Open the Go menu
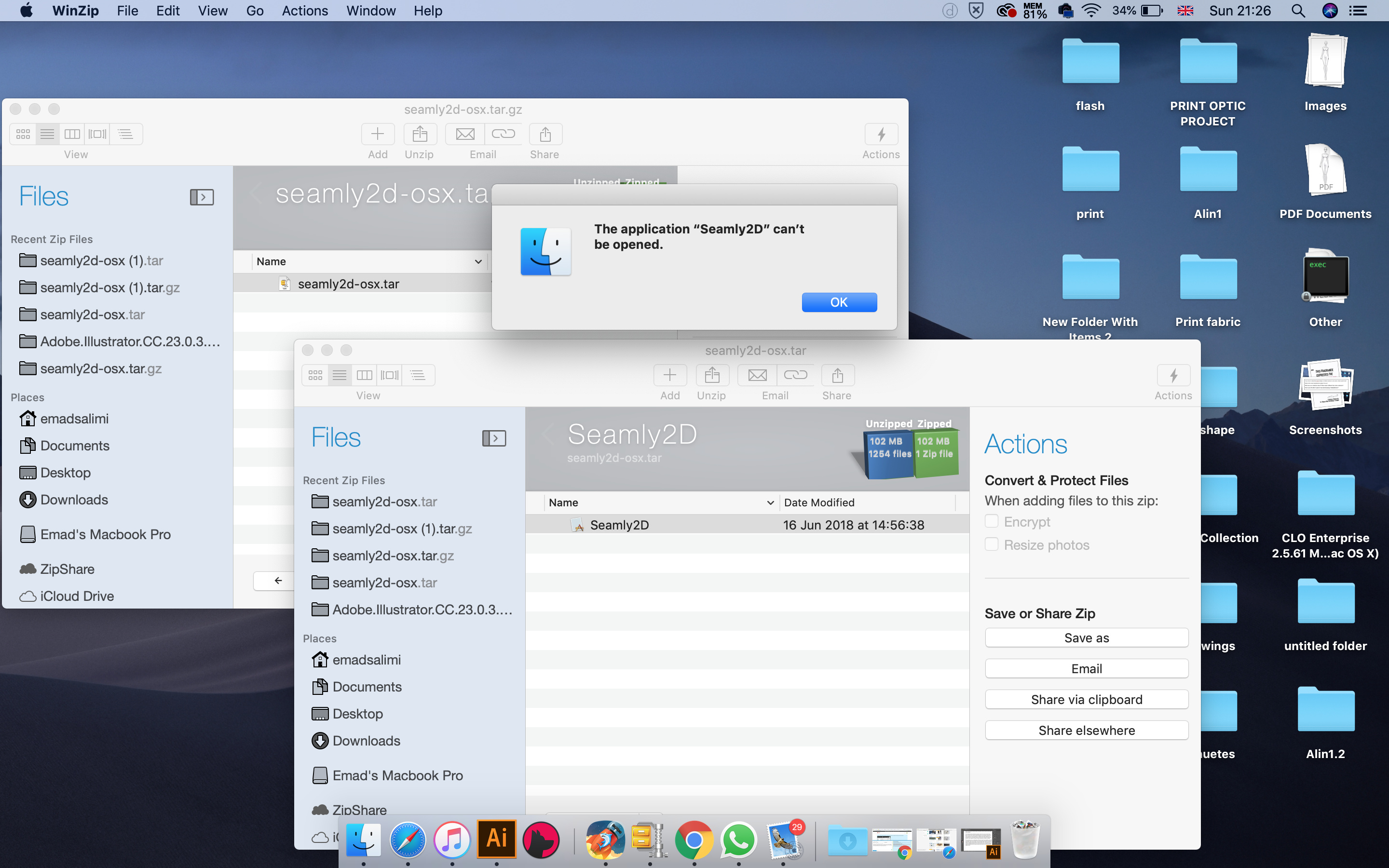The width and height of the screenshot is (1389, 868). pos(254,11)
